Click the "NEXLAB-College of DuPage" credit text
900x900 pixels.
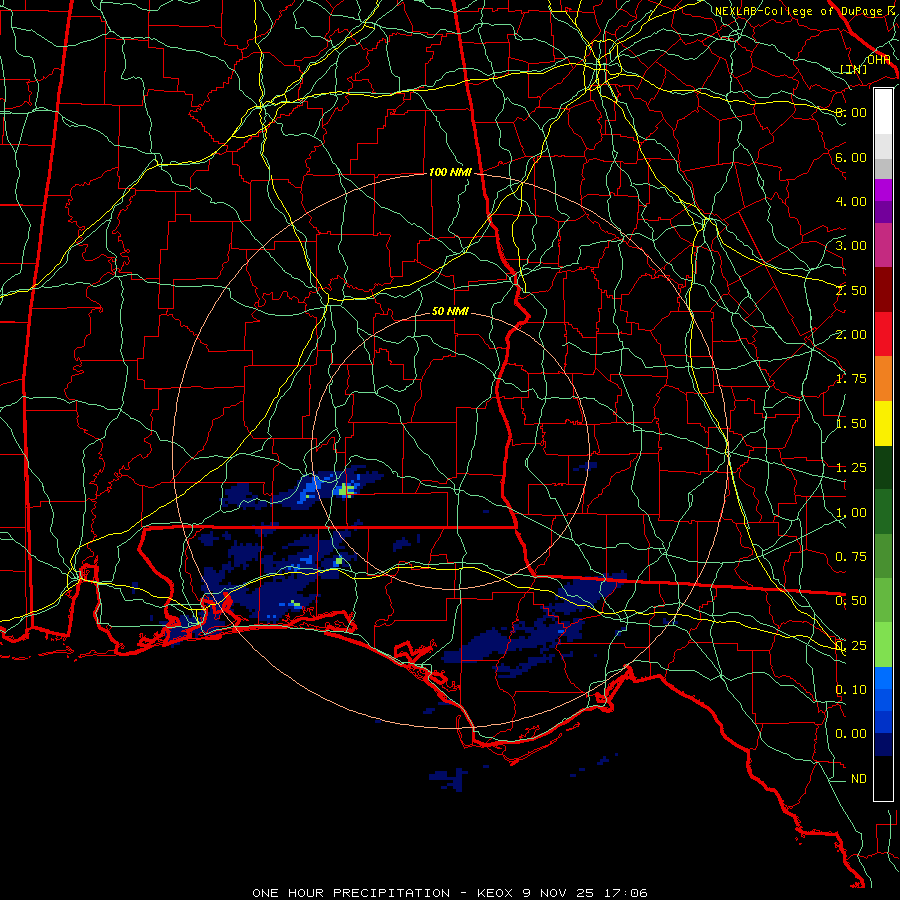pyautogui.click(x=795, y=11)
